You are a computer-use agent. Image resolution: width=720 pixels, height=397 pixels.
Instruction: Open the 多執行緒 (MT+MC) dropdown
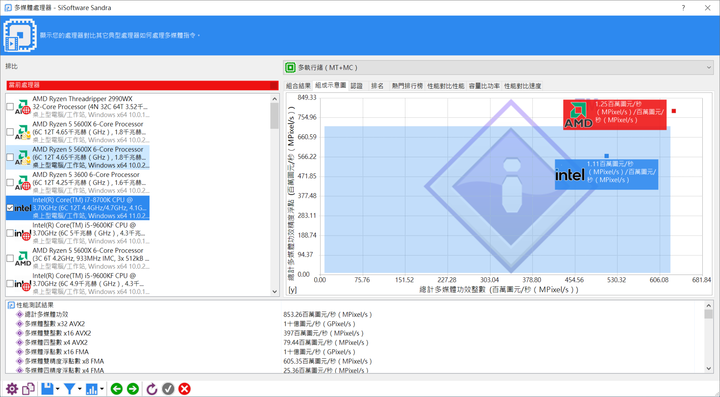pyautogui.click(x=499, y=67)
